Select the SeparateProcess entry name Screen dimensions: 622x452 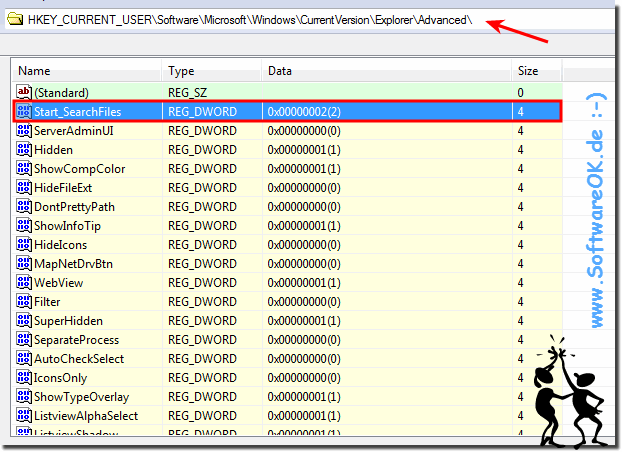coord(76,340)
